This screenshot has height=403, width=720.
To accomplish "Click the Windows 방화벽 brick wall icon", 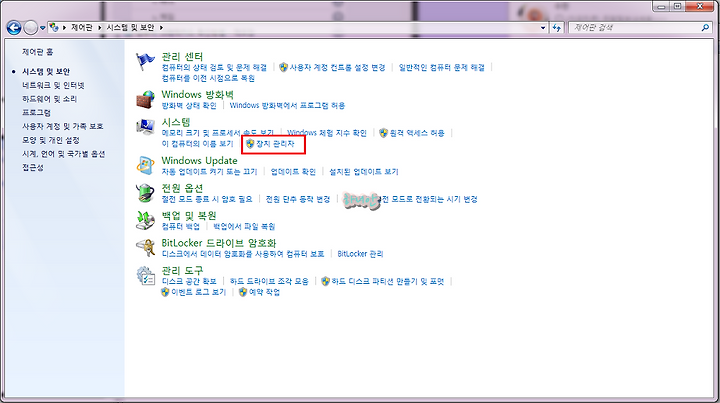I will point(146,99).
